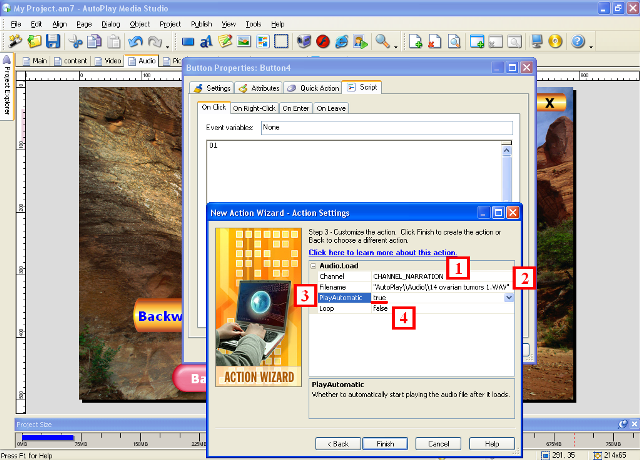Collapse the Audio.Load property group

tap(313, 265)
